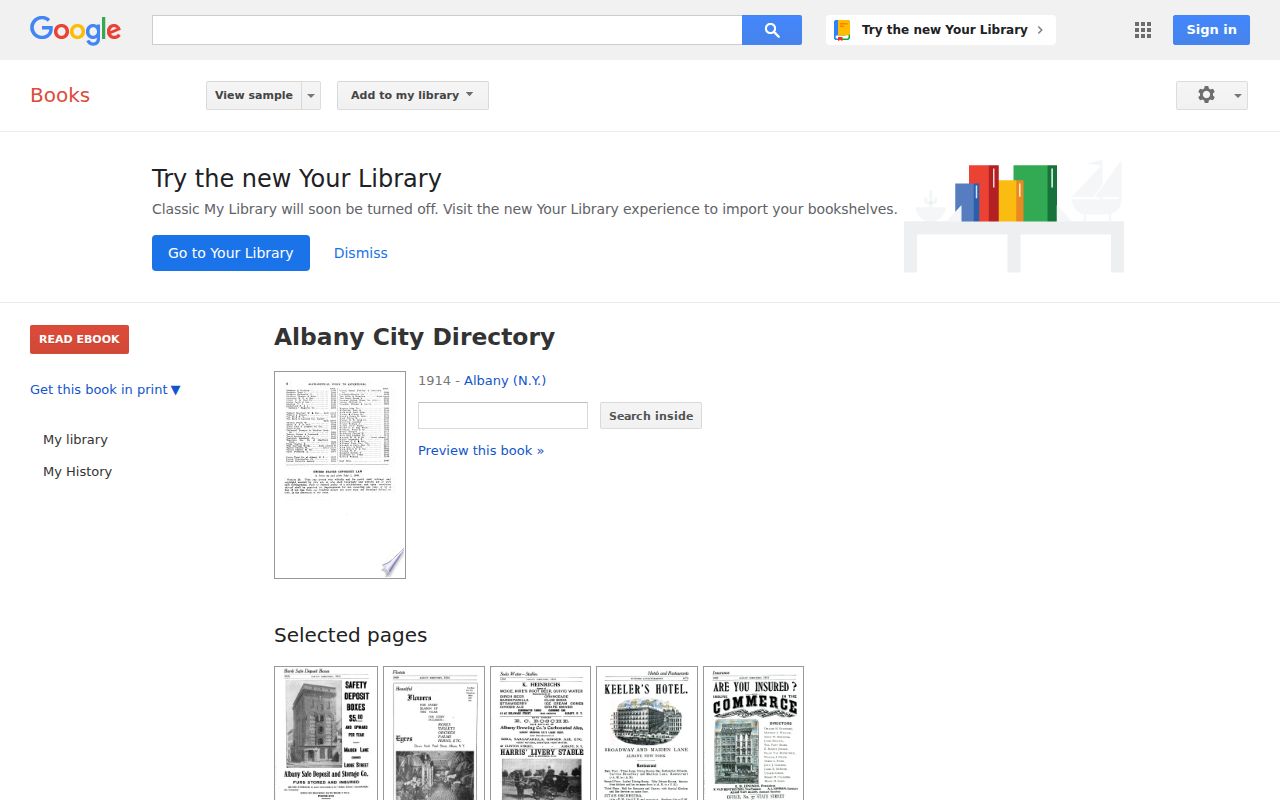Image resolution: width=1280 pixels, height=800 pixels.
Task: Open the Florists page thumbnail
Action: click(434, 733)
